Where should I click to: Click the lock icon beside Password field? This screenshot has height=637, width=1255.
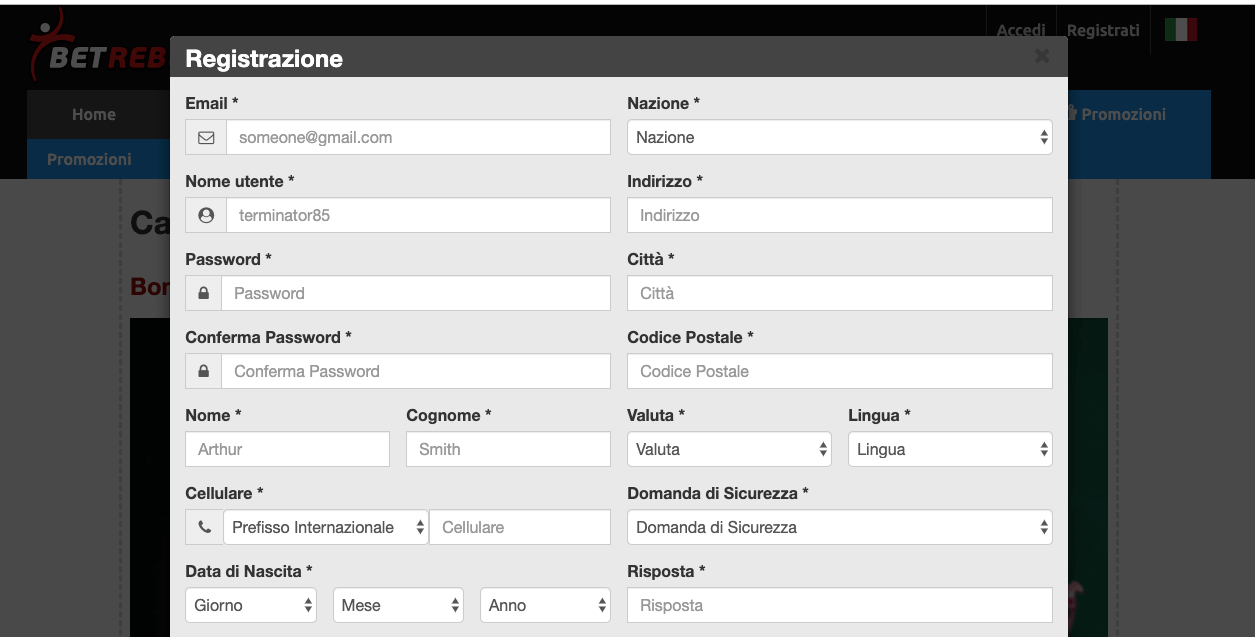[x=204, y=293]
